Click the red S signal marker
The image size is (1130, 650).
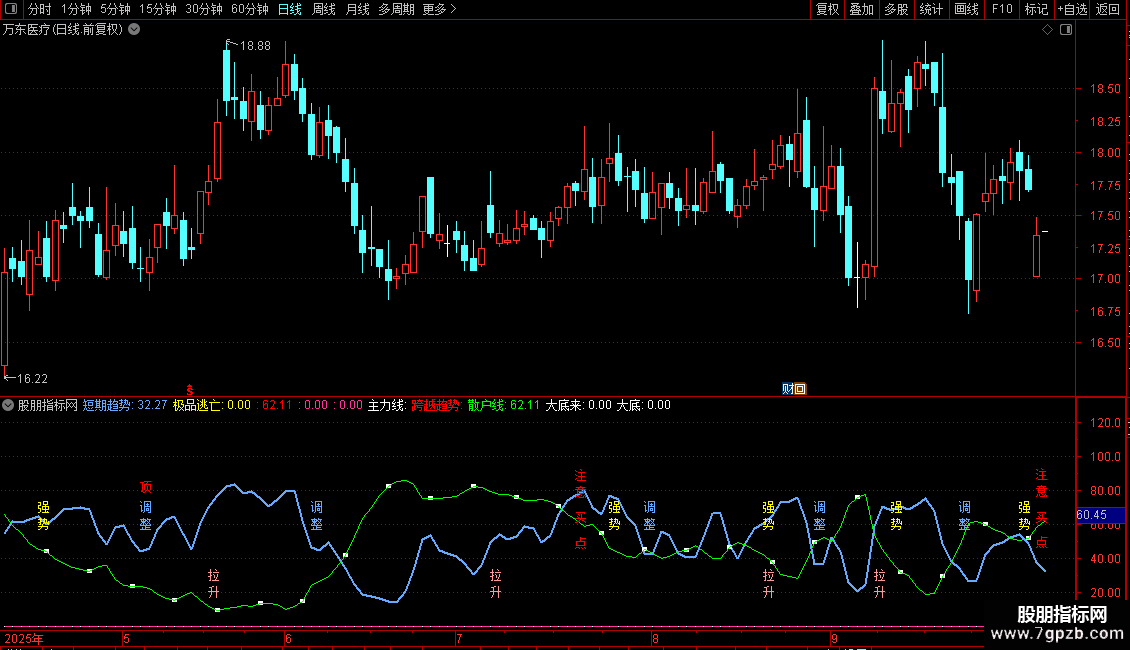pos(190,389)
